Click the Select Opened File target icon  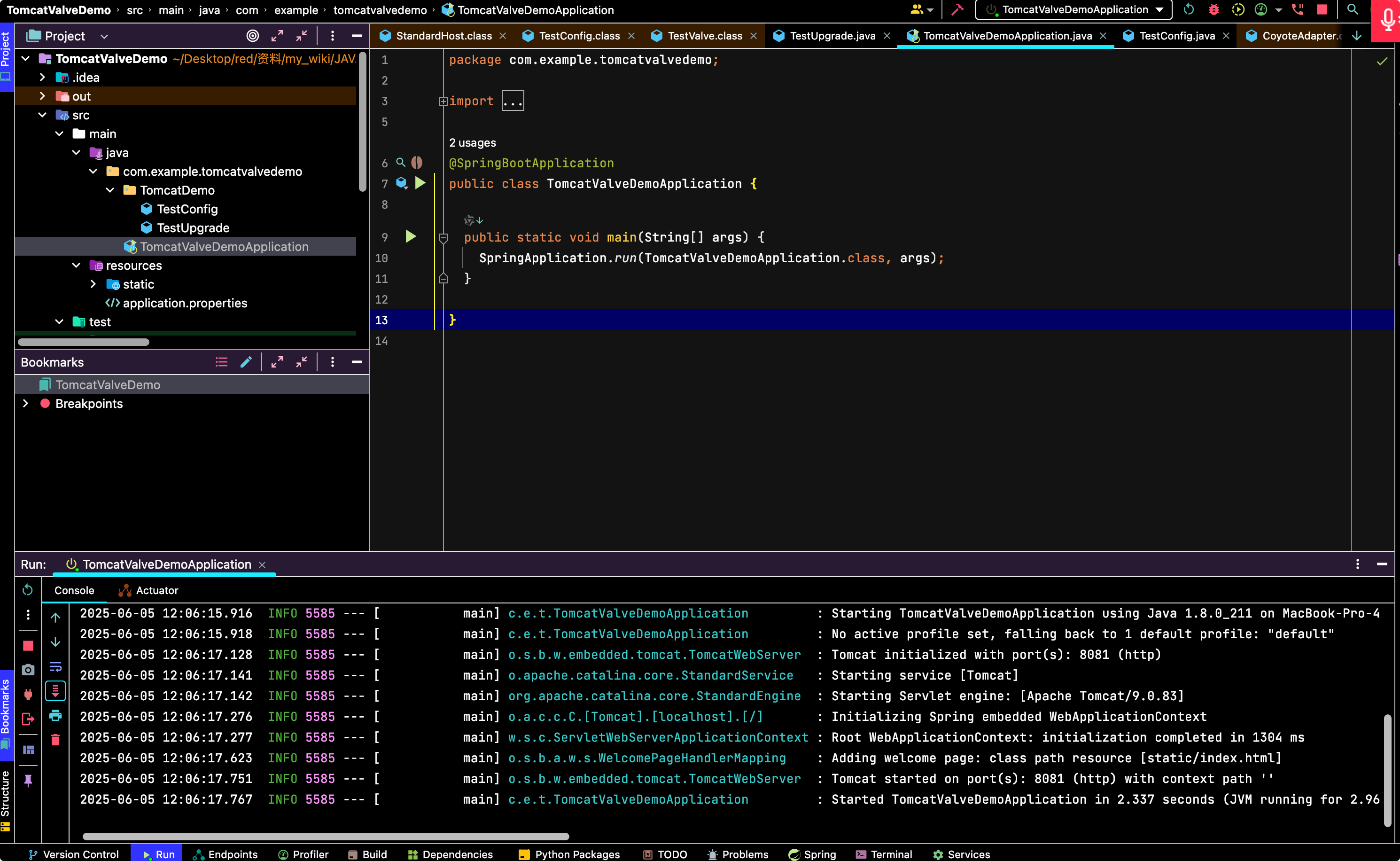point(253,36)
